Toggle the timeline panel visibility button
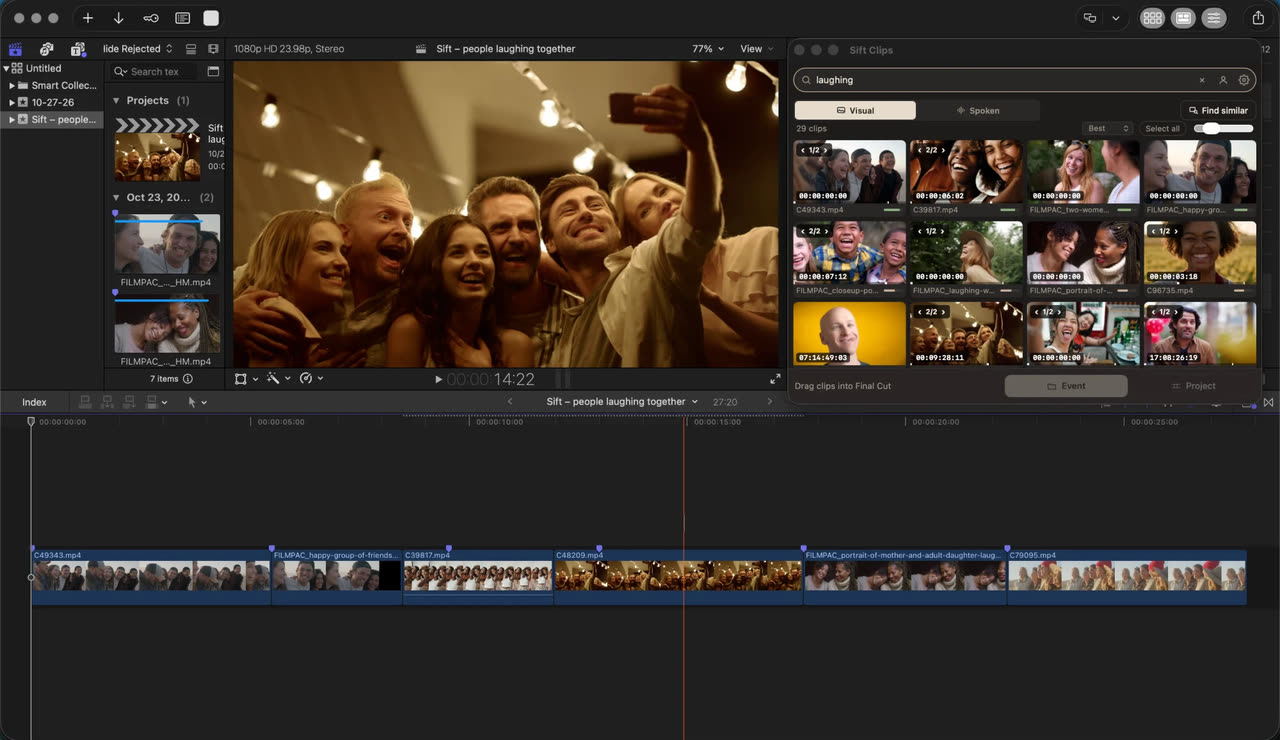The width and height of the screenshot is (1280, 740). pos(1183,18)
